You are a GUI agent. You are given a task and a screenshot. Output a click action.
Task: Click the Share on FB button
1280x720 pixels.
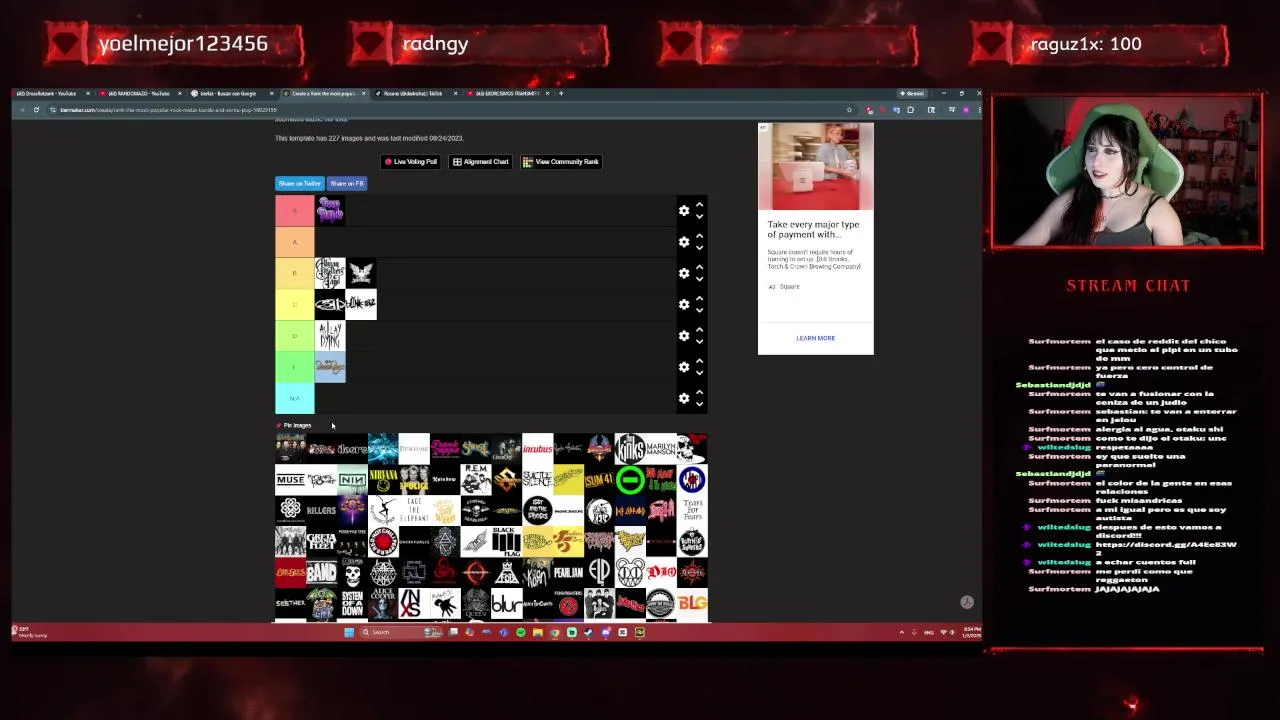point(347,184)
